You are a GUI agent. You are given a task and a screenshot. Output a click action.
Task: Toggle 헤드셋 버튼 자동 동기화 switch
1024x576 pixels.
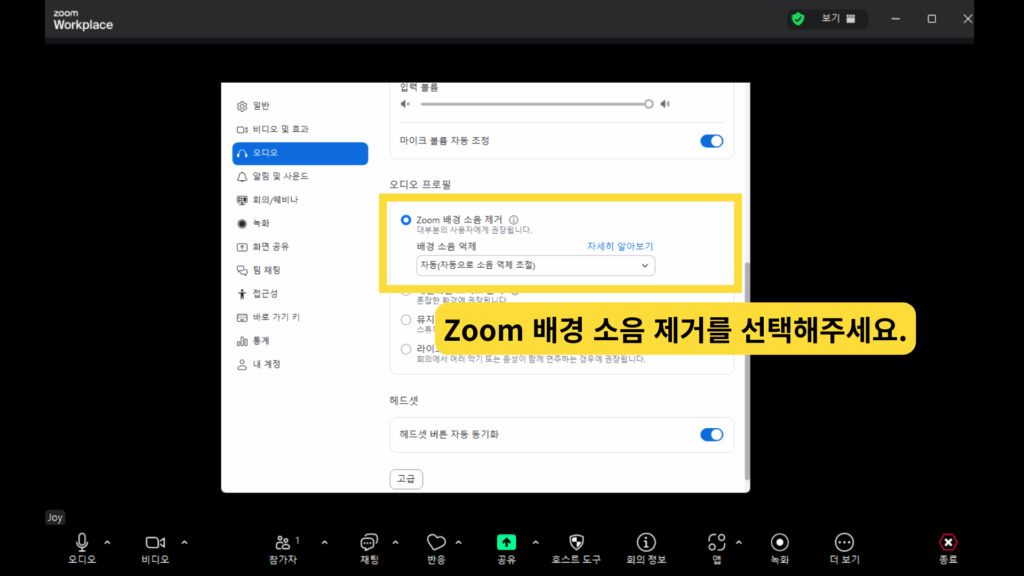pyautogui.click(x=711, y=435)
